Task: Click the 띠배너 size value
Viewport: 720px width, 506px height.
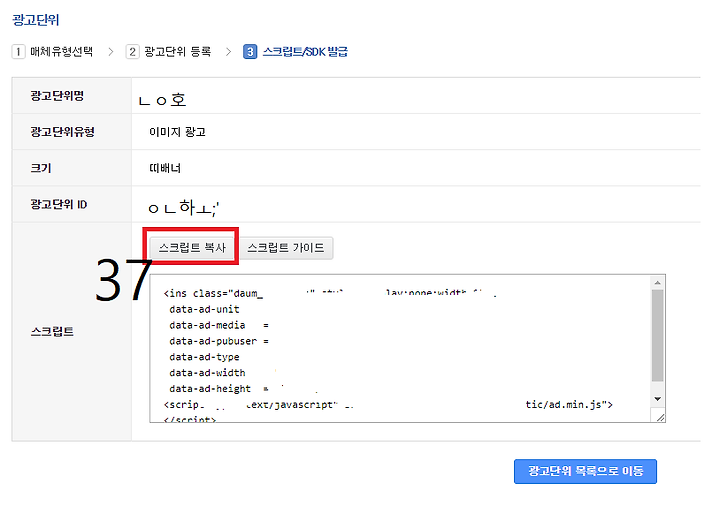Action: (x=165, y=169)
